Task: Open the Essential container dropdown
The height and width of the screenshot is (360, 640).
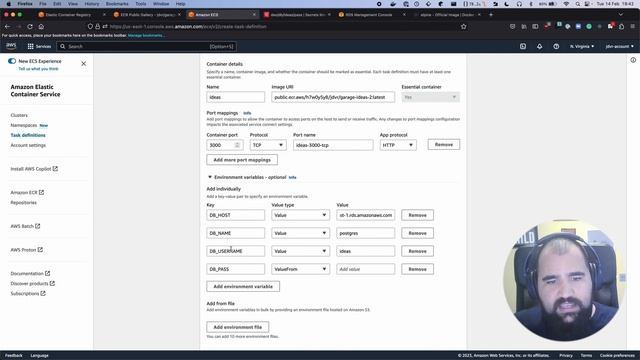Action: tap(430, 97)
